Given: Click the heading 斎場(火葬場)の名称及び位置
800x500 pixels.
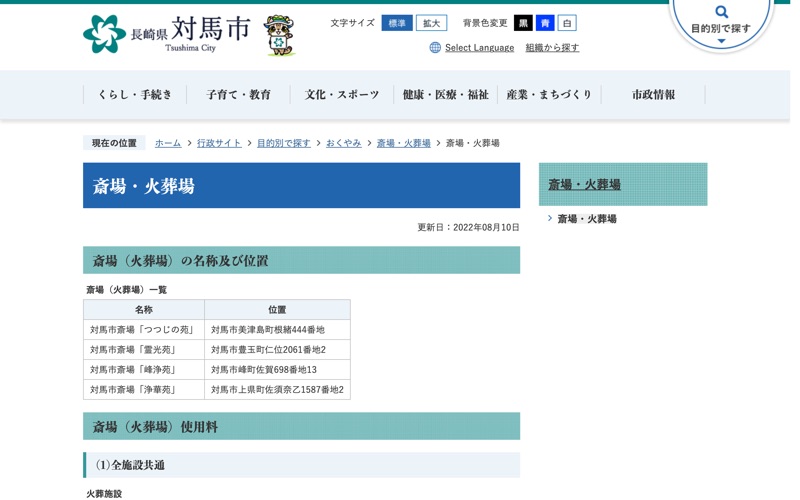Looking at the screenshot, I should point(302,260).
